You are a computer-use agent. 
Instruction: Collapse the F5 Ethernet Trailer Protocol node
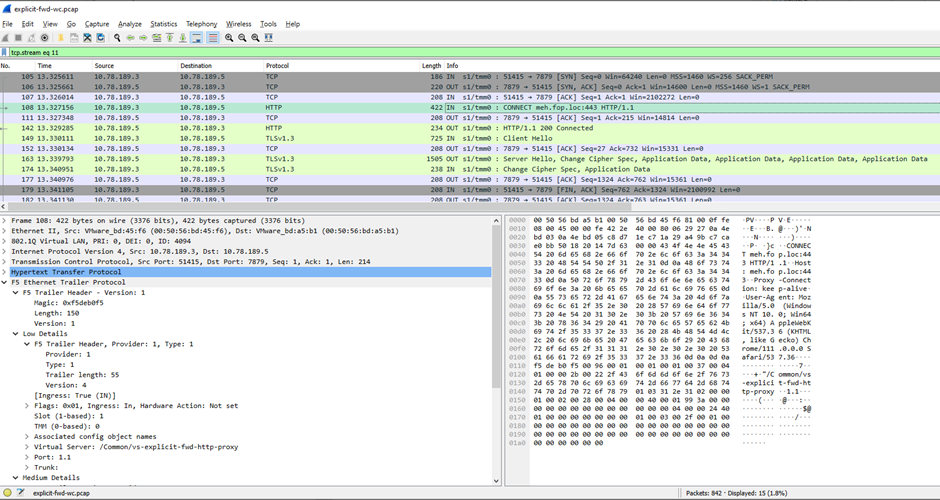(5, 282)
